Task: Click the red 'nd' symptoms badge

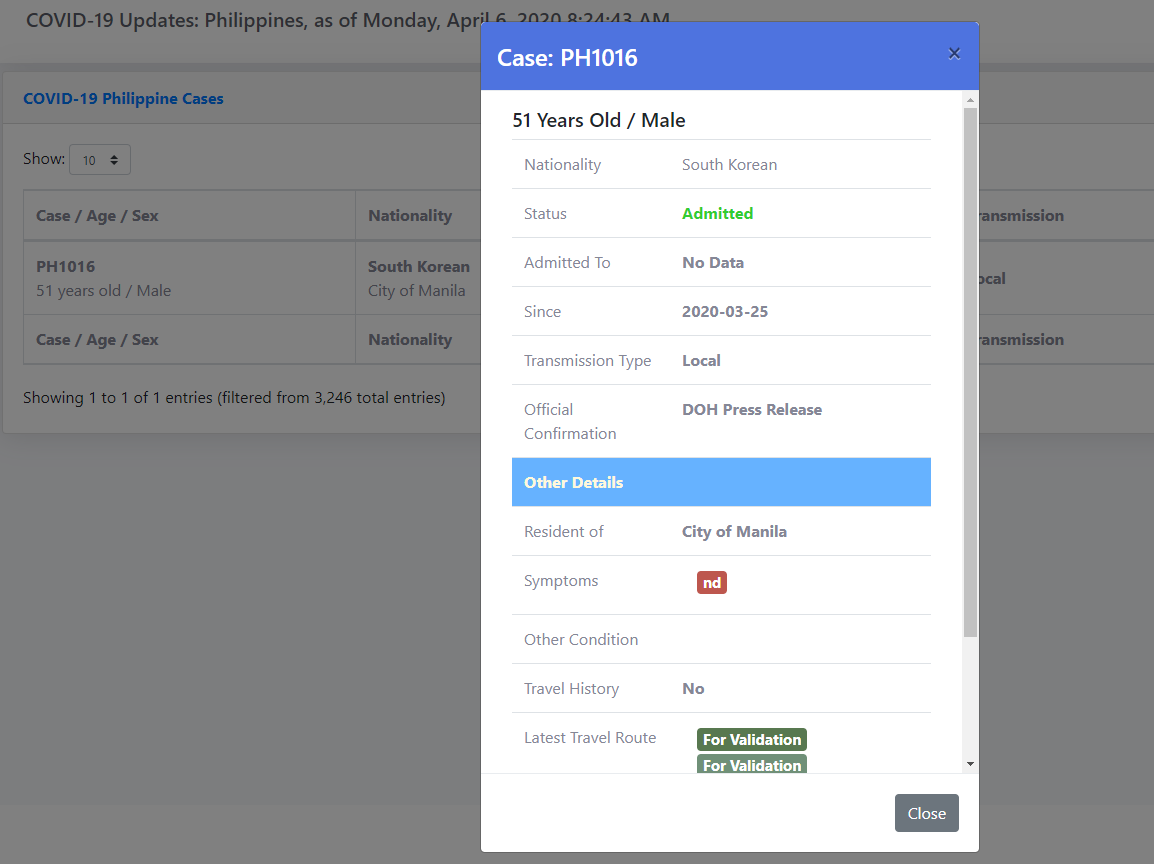Action: pyautogui.click(x=712, y=583)
